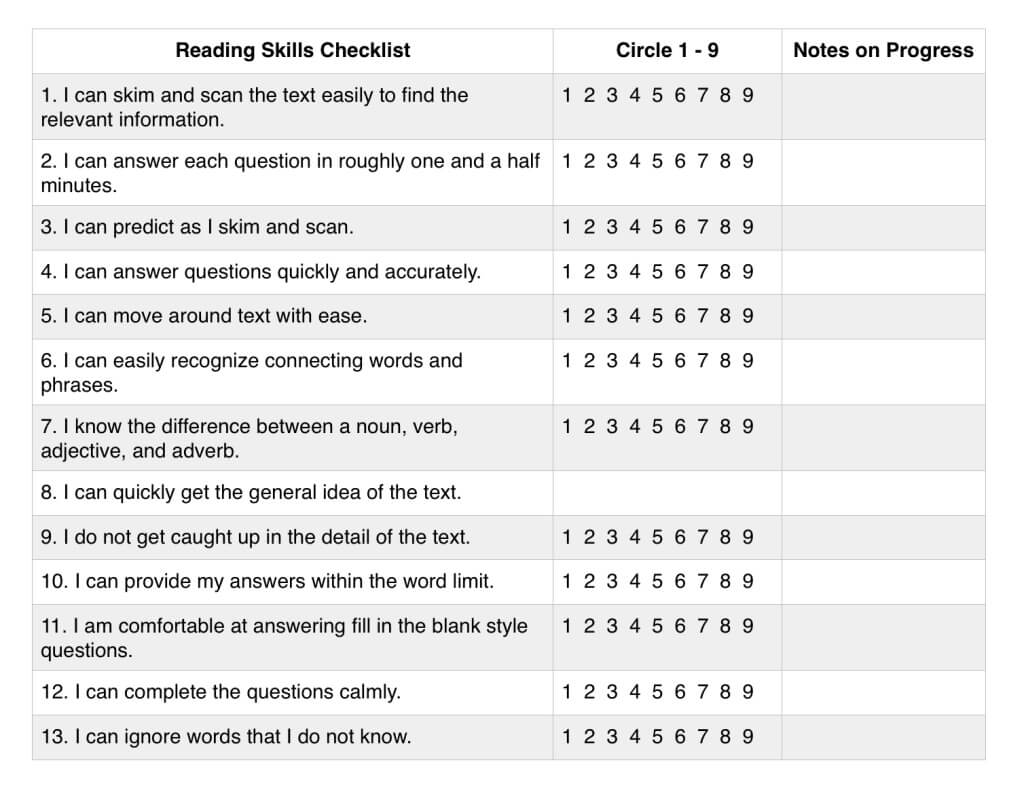Click empty rating cell for statement 8
Image resolution: width=1024 pixels, height=786 pixels.
(x=667, y=493)
